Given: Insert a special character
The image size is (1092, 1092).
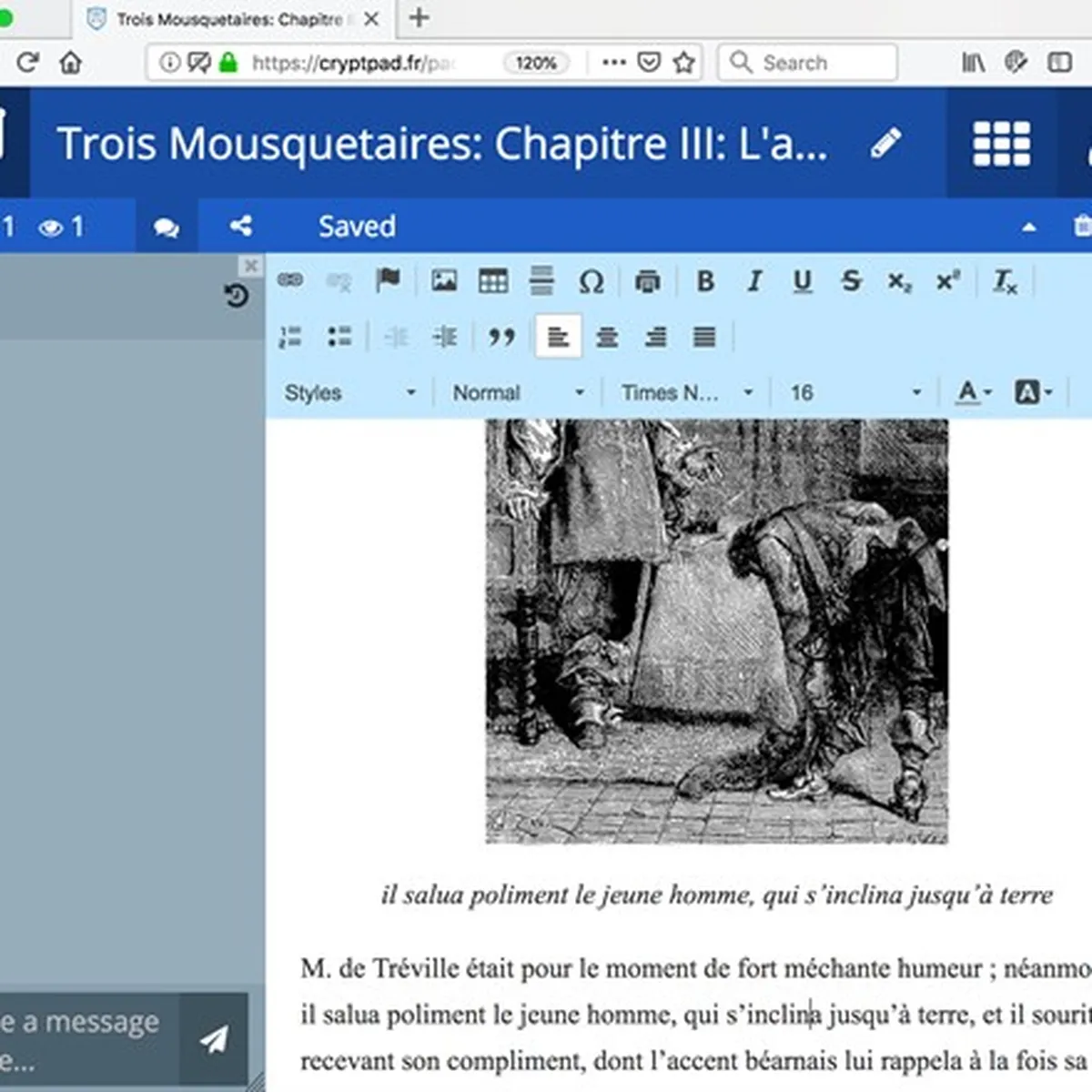Looking at the screenshot, I should pos(591,281).
